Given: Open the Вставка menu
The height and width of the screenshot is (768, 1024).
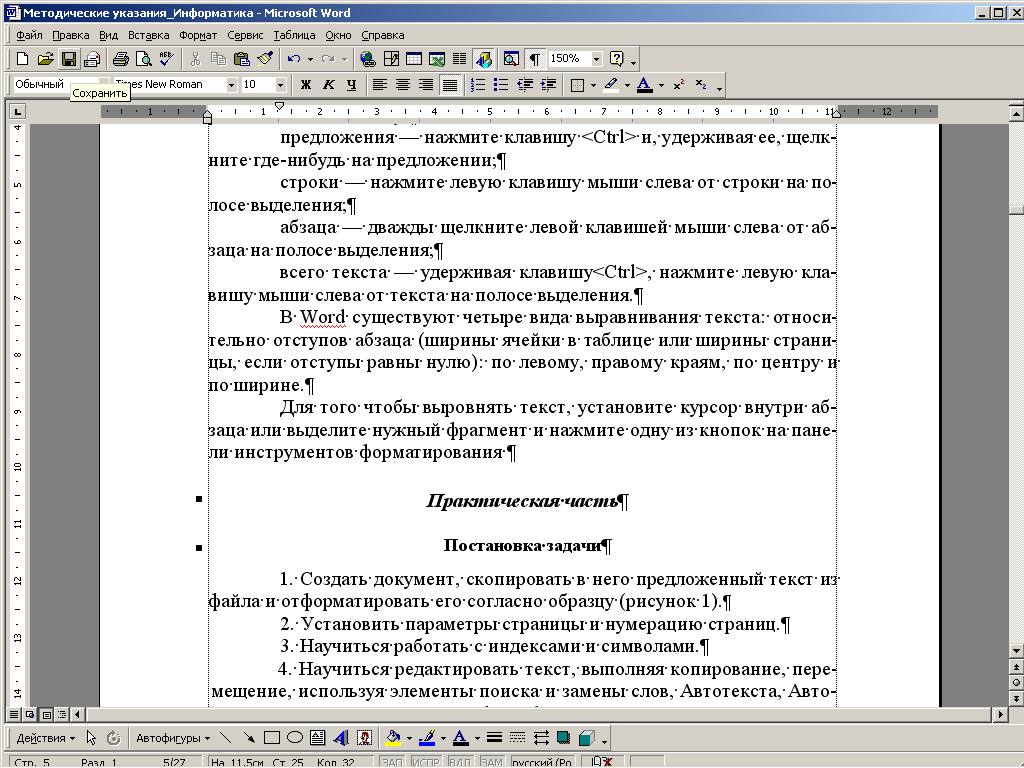Looking at the screenshot, I should point(148,35).
